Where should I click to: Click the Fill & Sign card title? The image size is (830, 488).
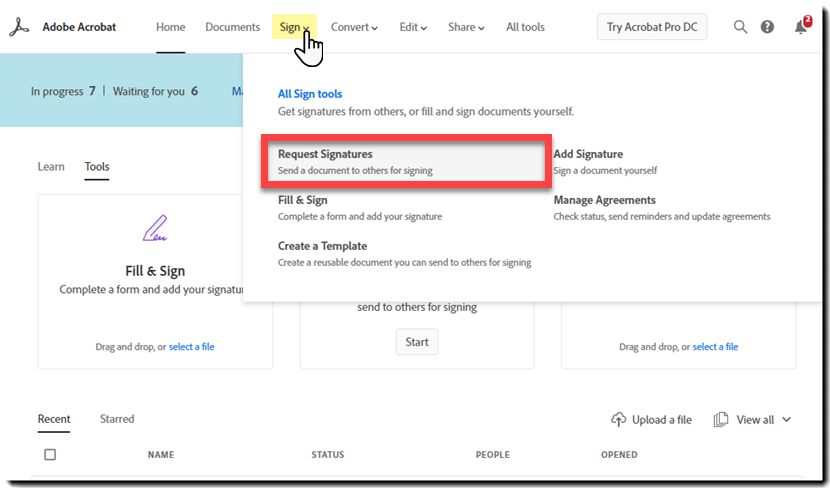pyautogui.click(x=155, y=271)
